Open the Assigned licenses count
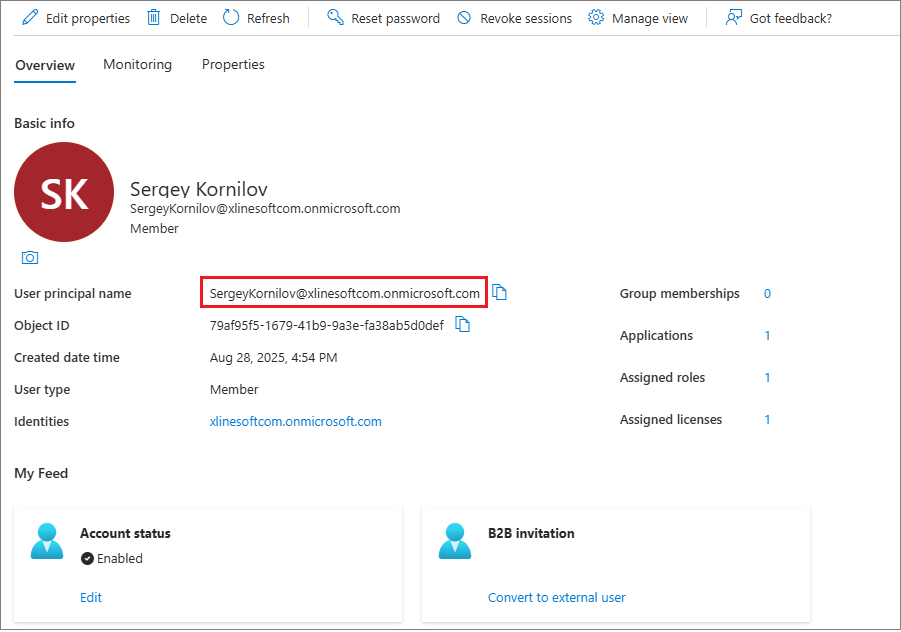 tap(767, 419)
